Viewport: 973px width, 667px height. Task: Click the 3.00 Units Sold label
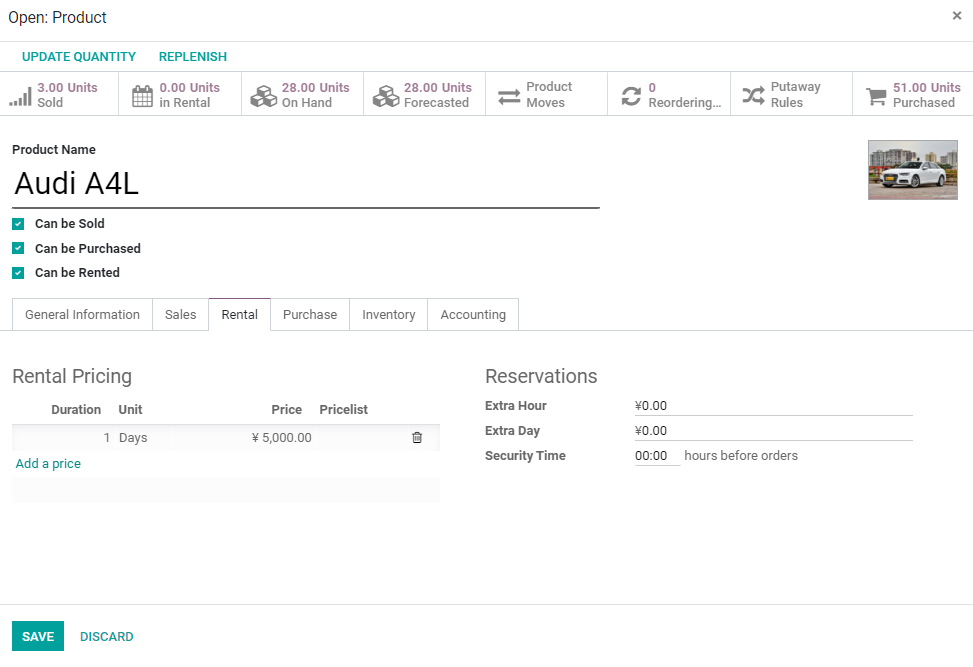point(67,95)
